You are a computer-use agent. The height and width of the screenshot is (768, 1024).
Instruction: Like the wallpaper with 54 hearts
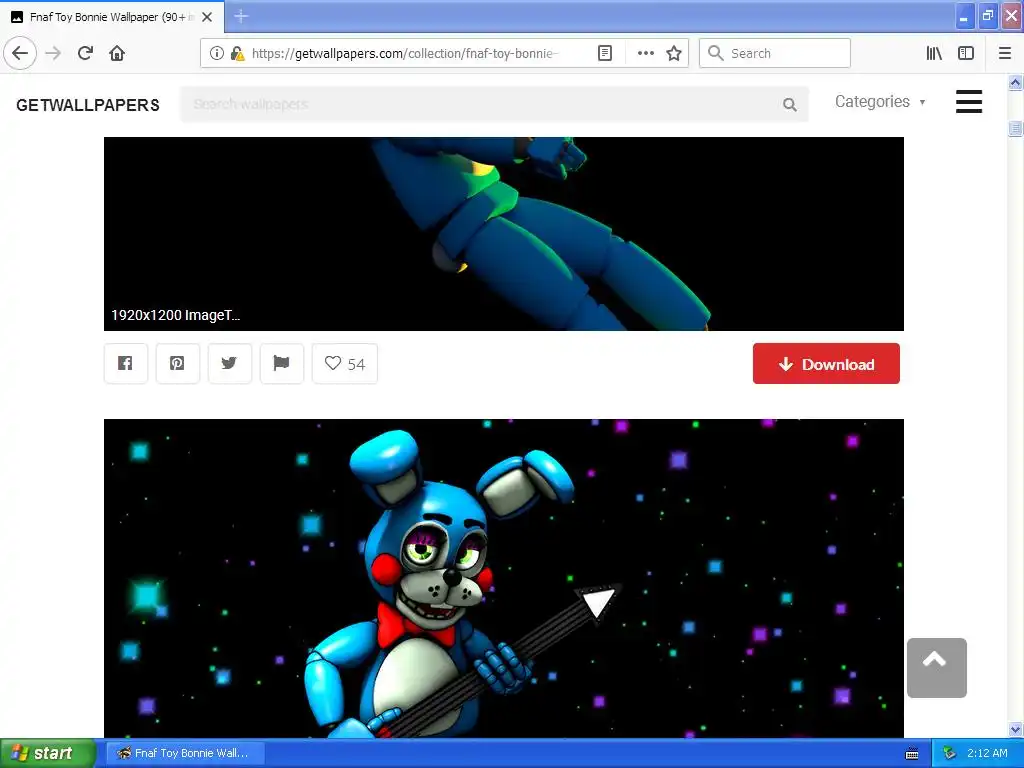coord(345,363)
